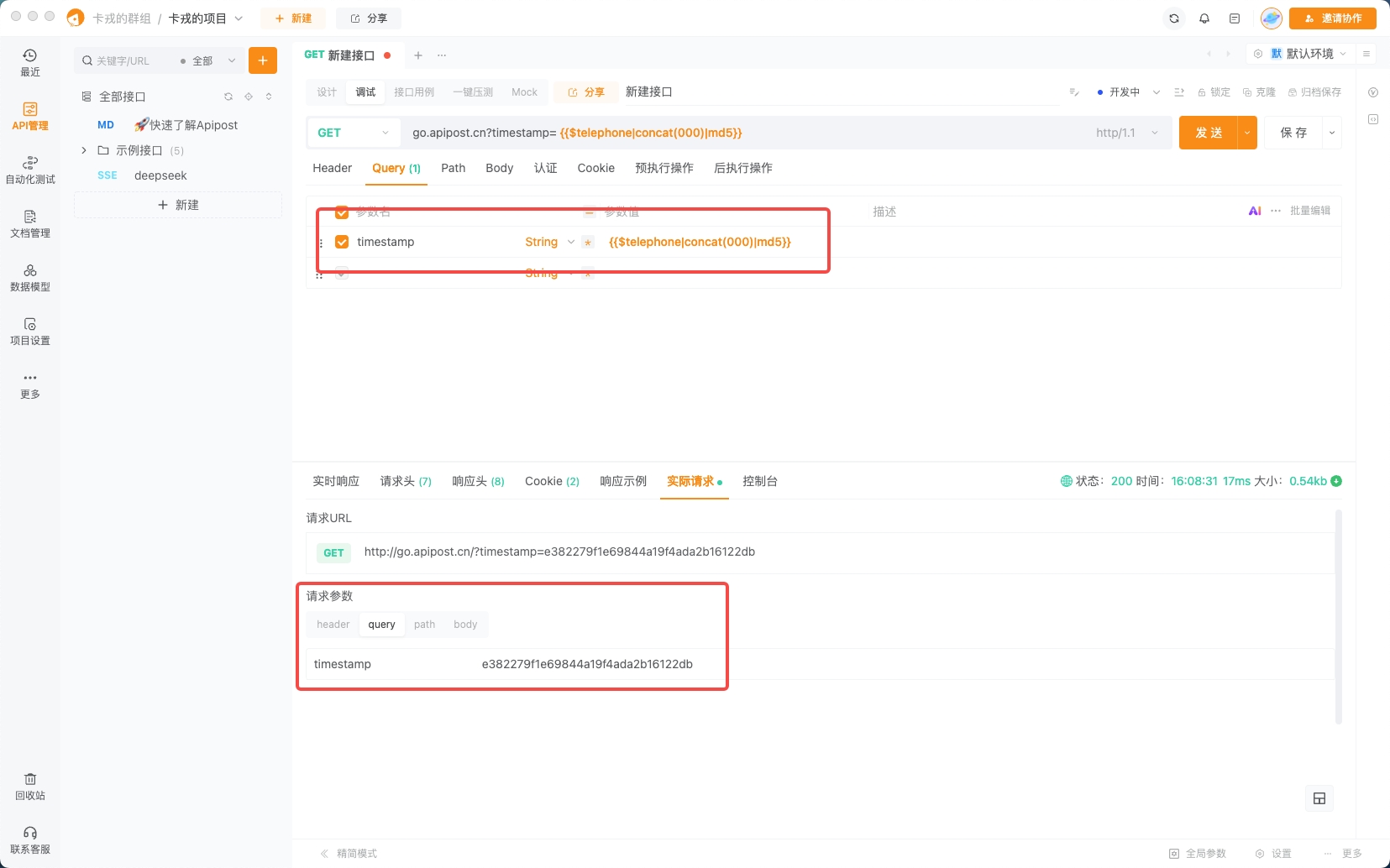Open the 回收站 recycle bin
This screenshot has width=1390, height=868.
[x=30, y=787]
